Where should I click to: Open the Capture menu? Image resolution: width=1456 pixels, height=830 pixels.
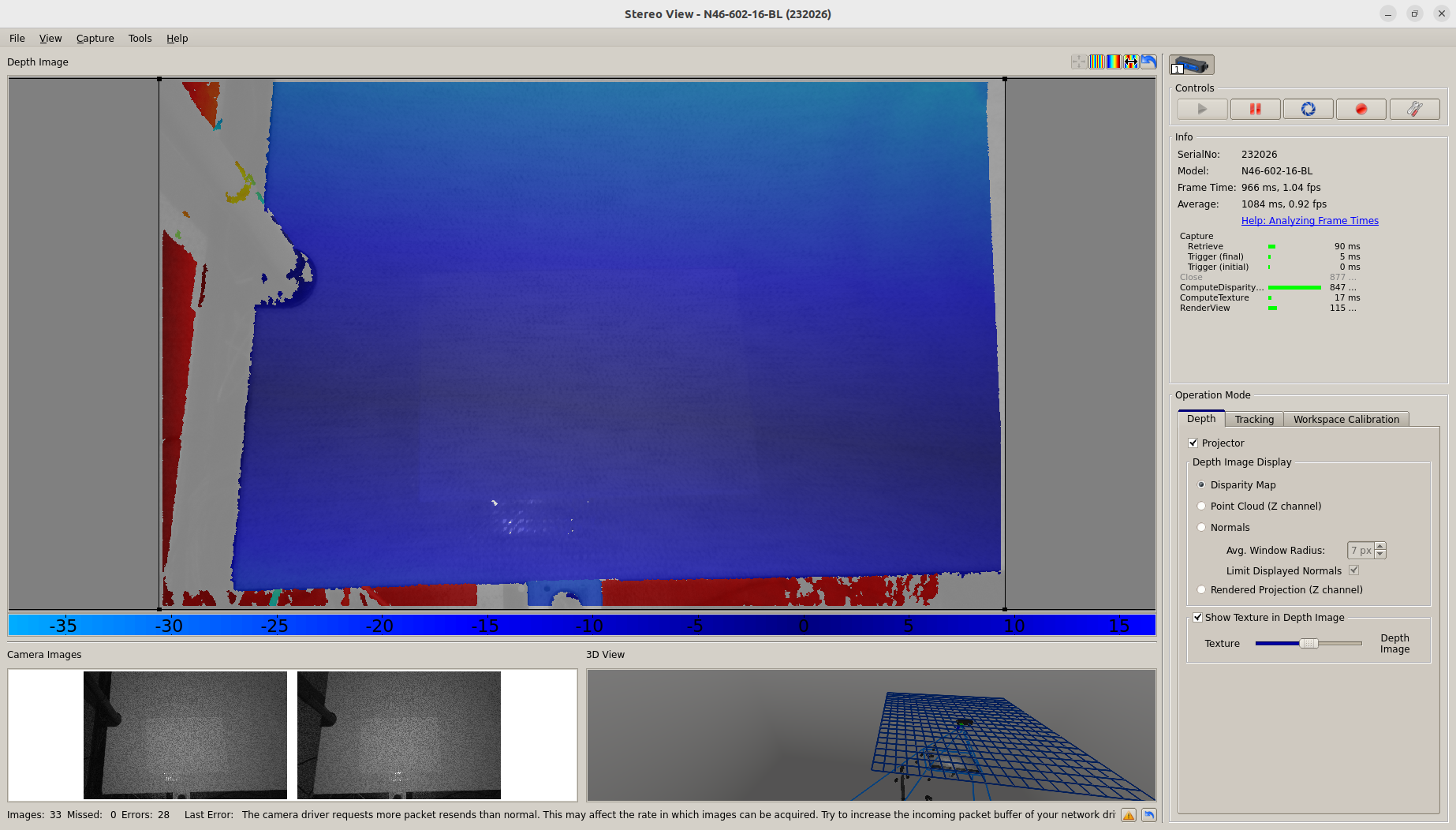click(95, 39)
